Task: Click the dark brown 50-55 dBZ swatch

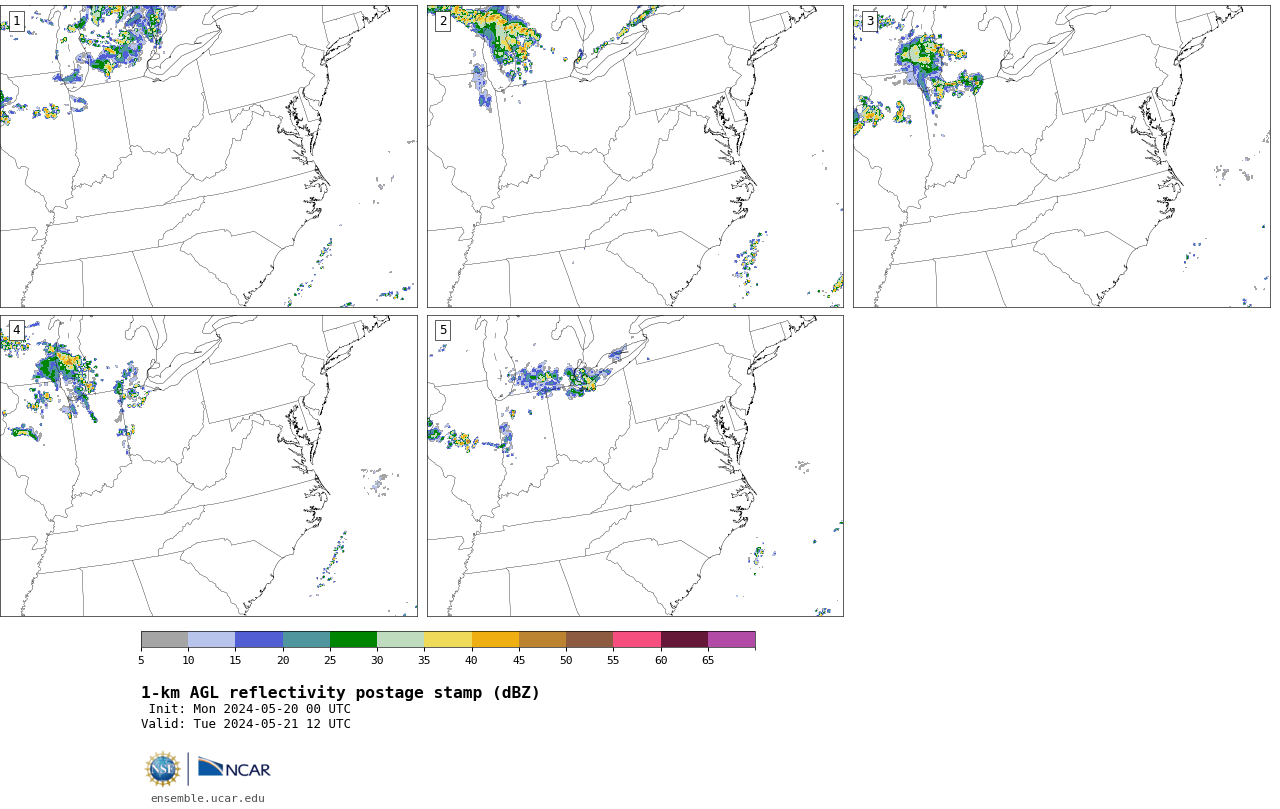Action: tap(589, 640)
